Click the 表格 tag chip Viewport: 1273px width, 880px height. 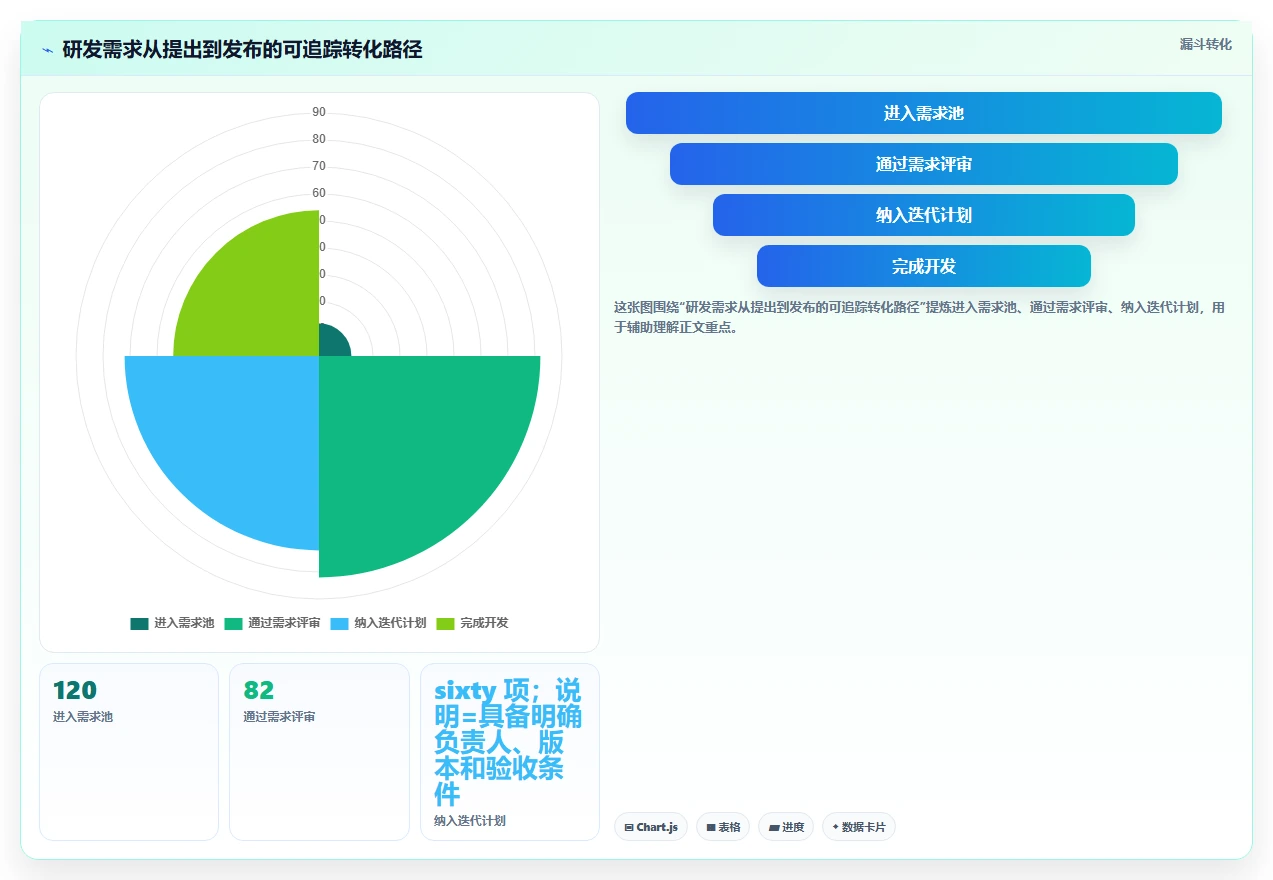coord(723,827)
